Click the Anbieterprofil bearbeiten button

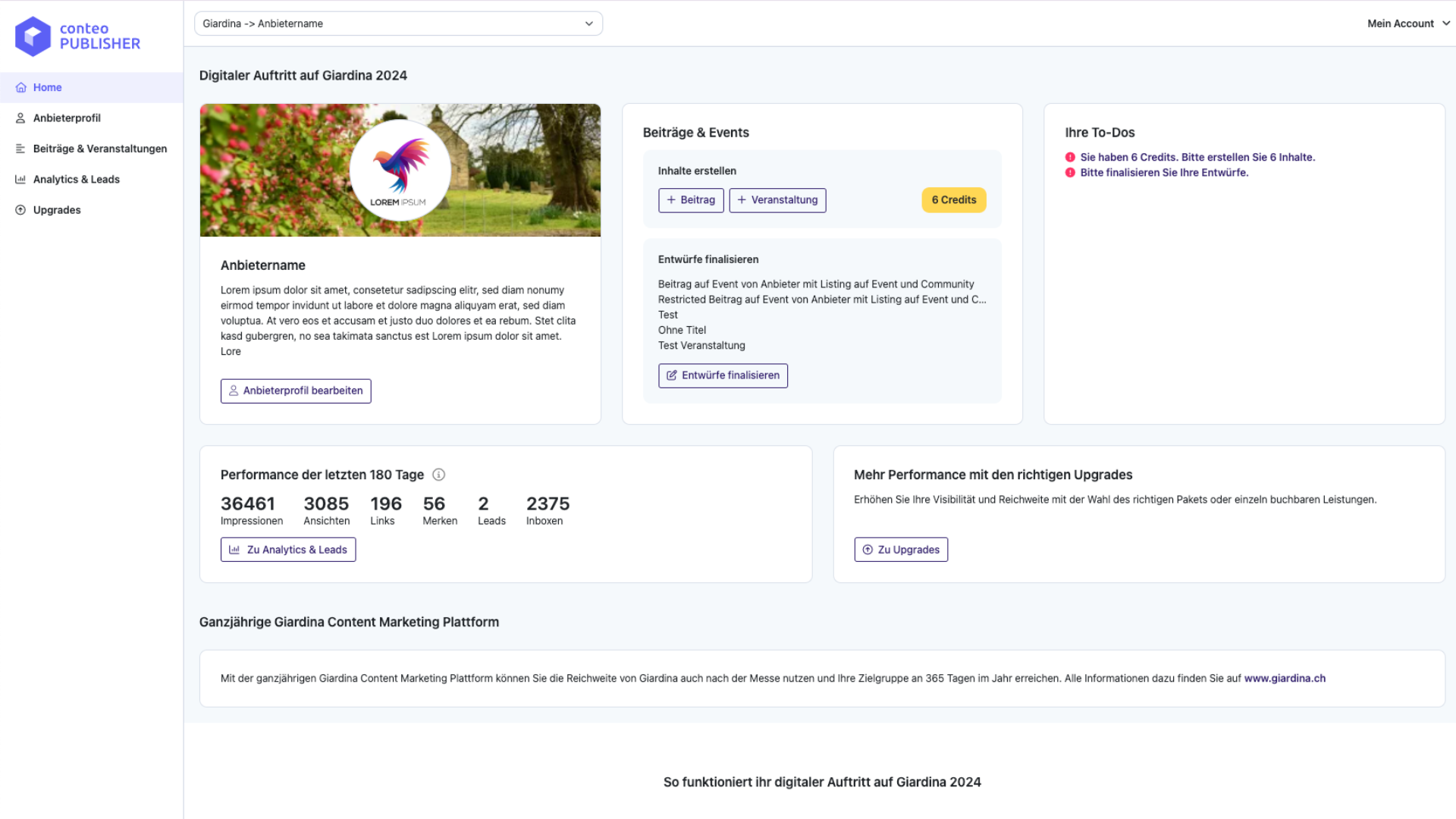pos(296,391)
